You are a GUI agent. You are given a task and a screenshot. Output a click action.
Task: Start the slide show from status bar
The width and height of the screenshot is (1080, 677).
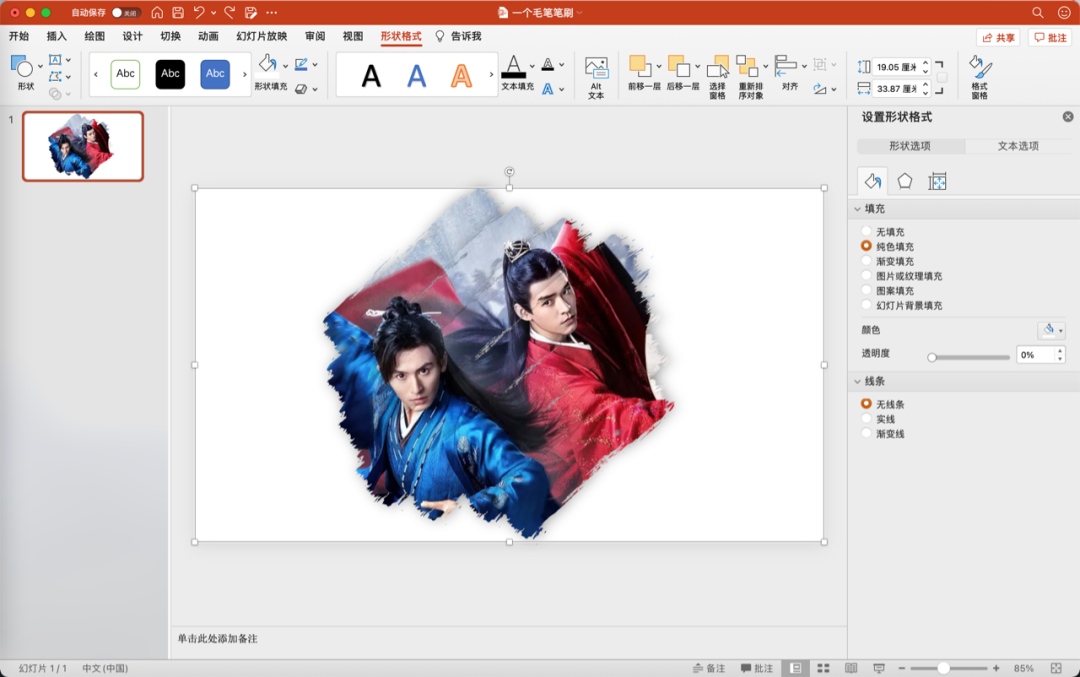click(x=879, y=668)
